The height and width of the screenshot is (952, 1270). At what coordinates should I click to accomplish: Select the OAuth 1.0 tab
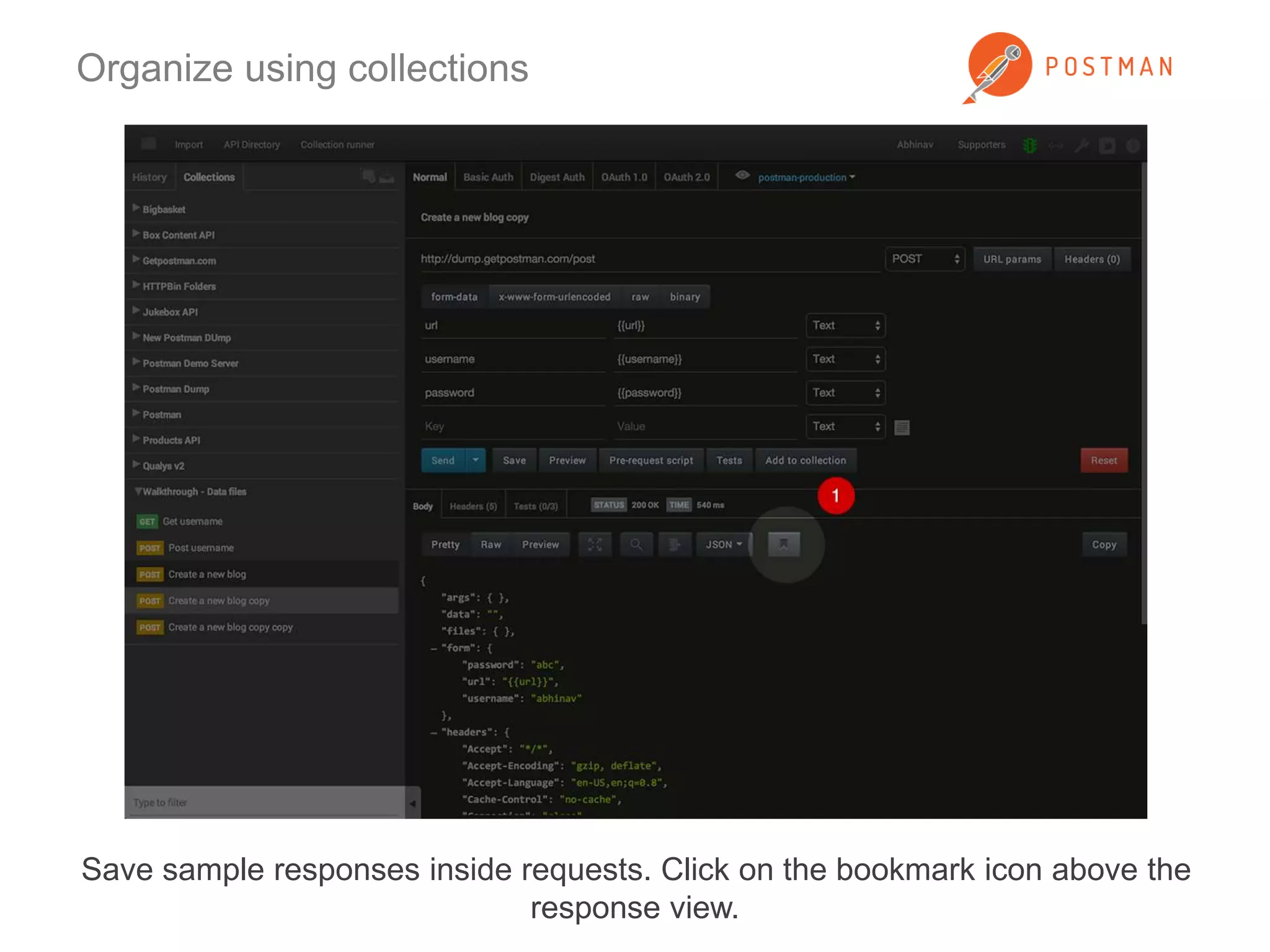[624, 177]
